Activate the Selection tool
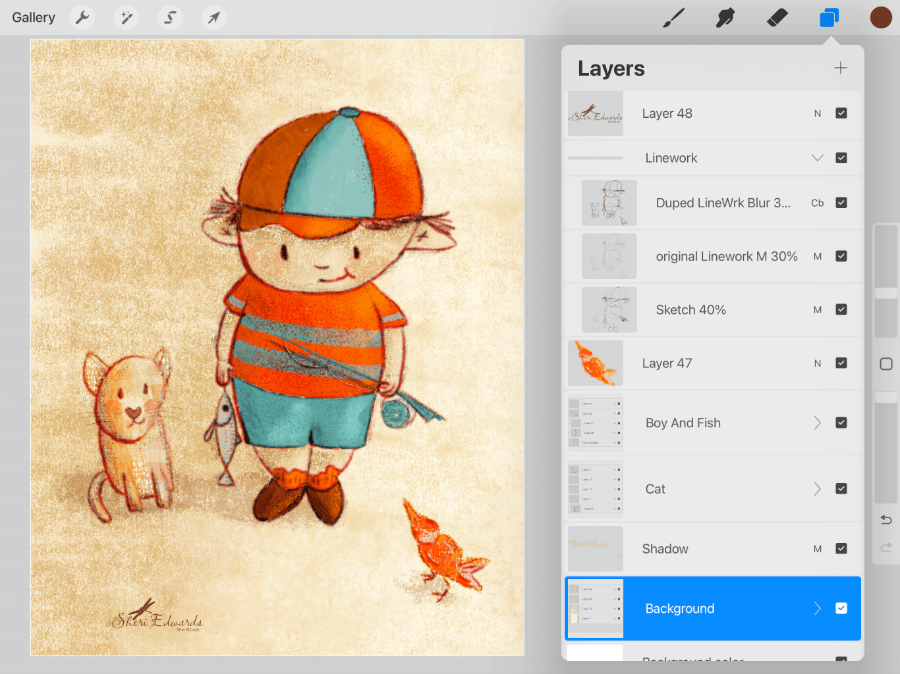Screen dimensions: 900x674 point(171,18)
